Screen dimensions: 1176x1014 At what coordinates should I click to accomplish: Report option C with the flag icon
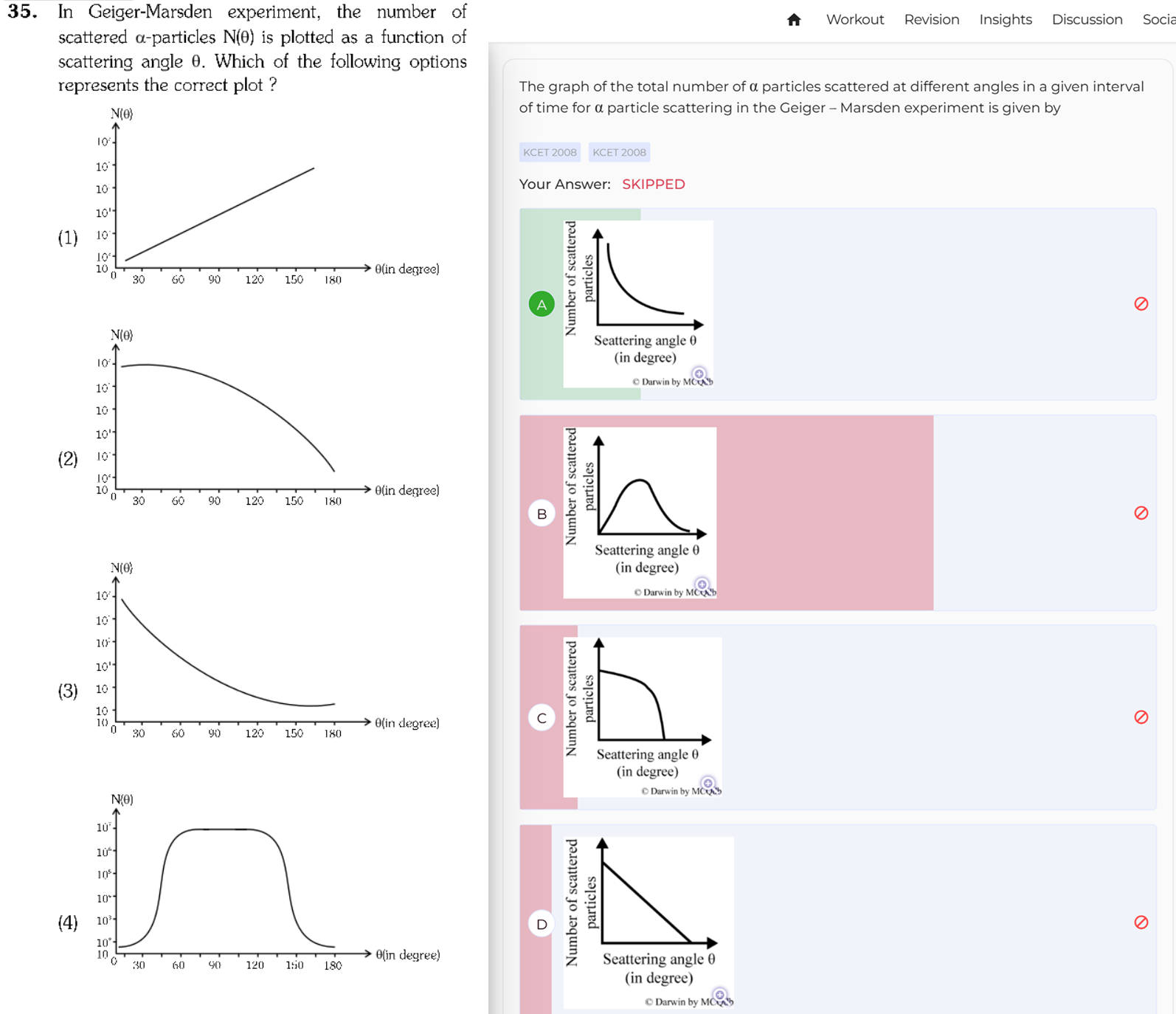pyautogui.click(x=1141, y=717)
